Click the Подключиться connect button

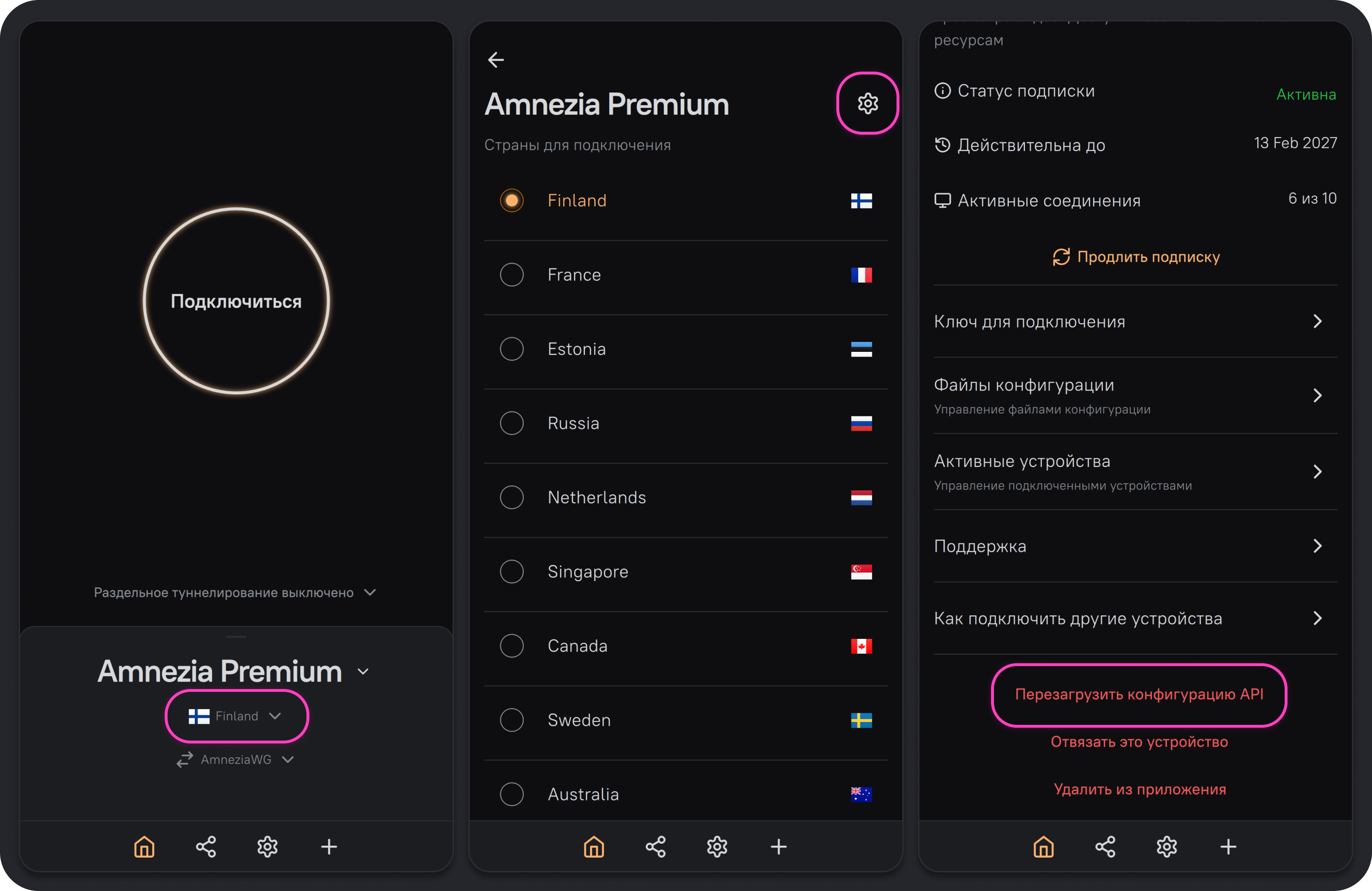[x=236, y=301]
